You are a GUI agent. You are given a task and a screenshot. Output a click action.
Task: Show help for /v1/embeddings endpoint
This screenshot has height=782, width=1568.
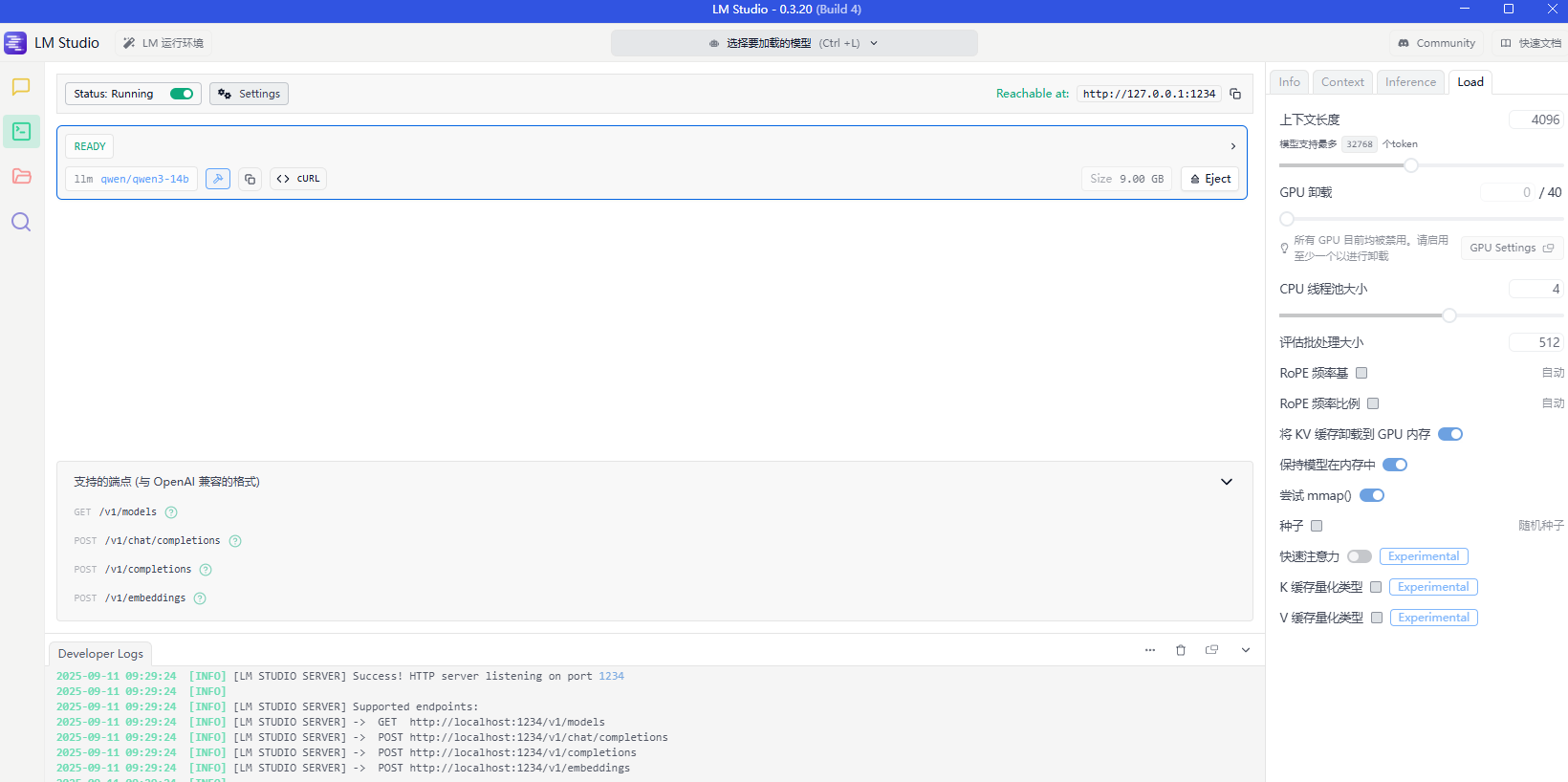[200, 598]
